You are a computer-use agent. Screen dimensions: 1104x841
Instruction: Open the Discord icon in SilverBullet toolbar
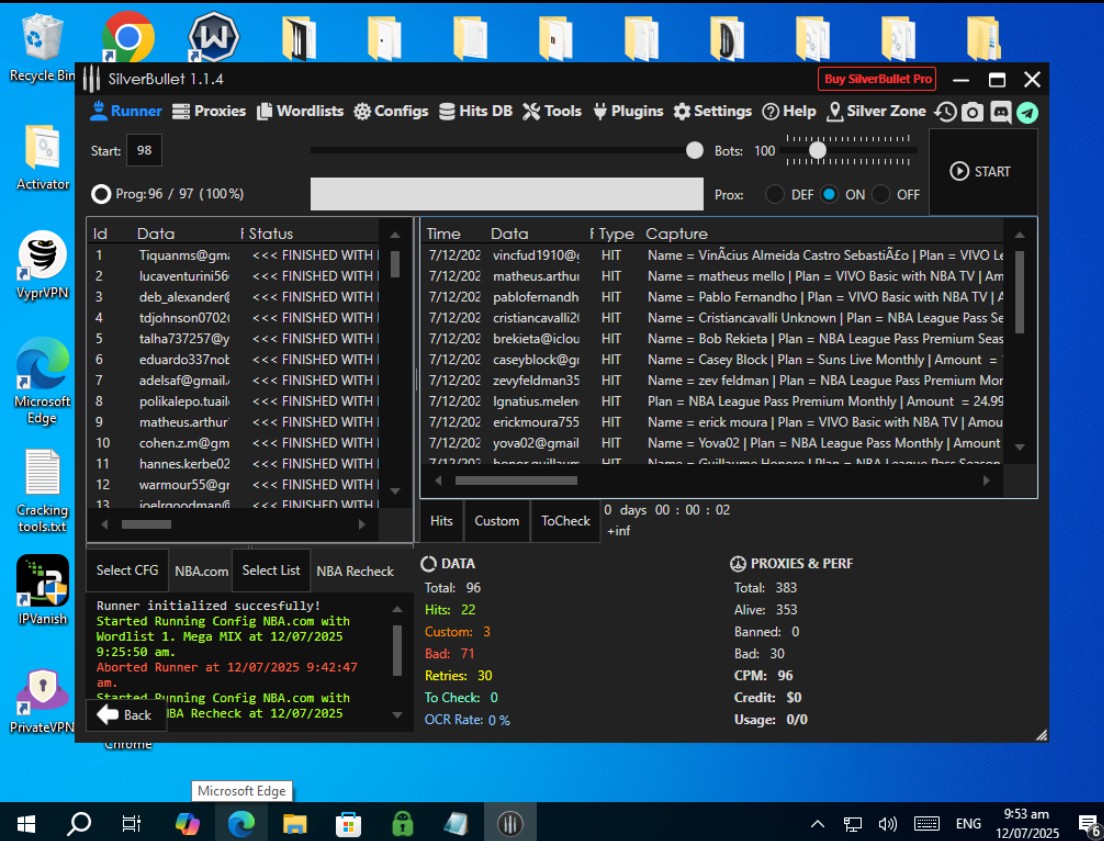coord(1000,112)
